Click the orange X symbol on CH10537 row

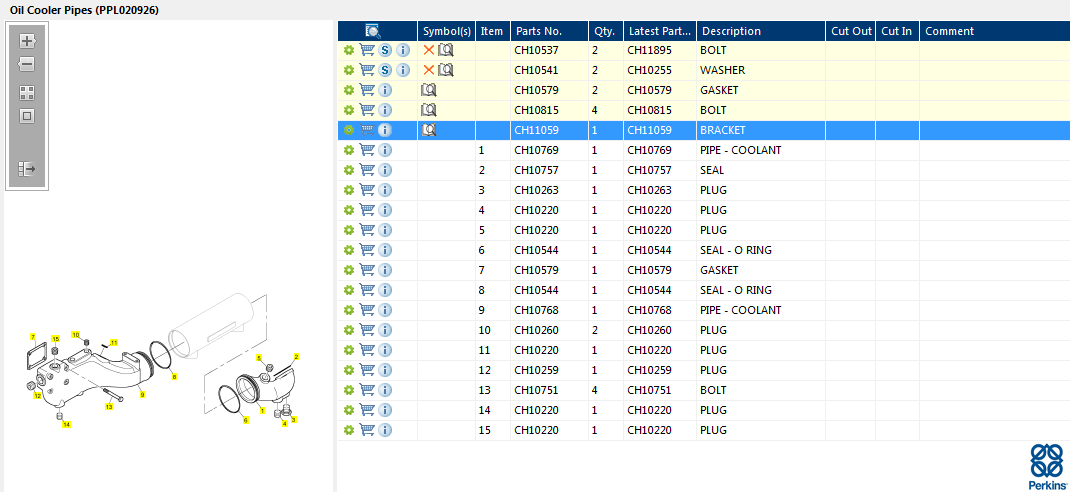pyautogui.click(x=429, y=50)
